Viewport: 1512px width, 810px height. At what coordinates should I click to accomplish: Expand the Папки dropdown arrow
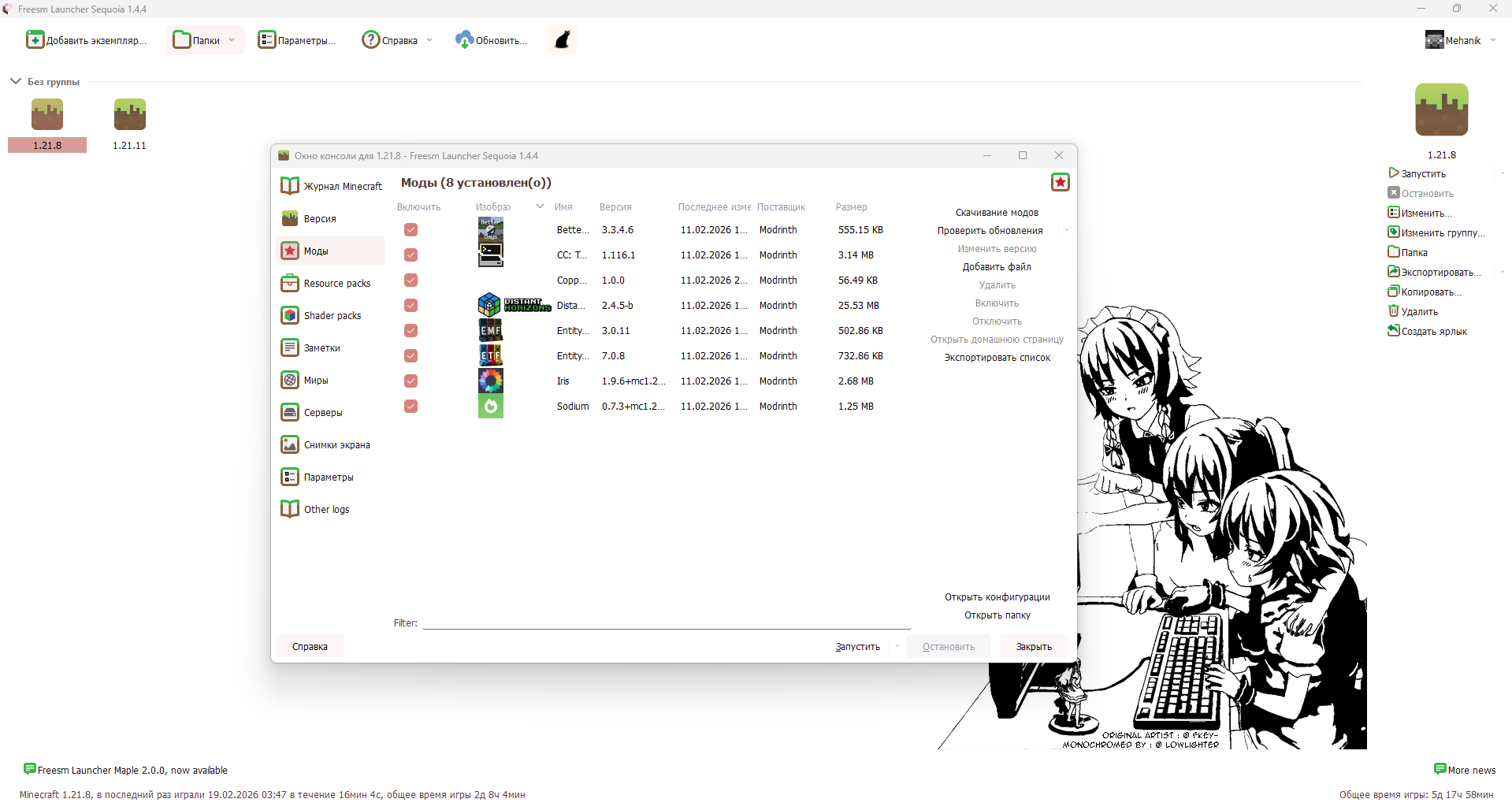click(x=232, y=40)
